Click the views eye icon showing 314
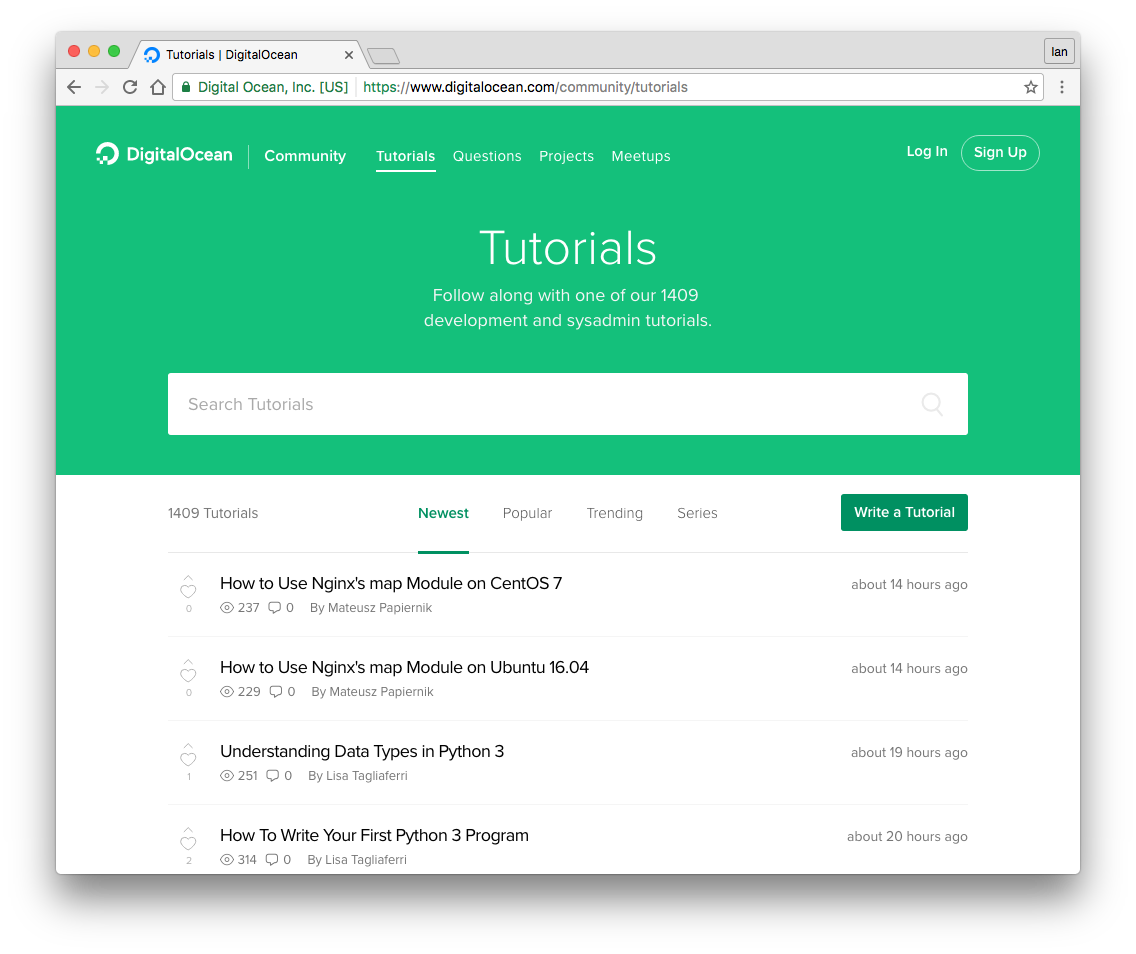The height and width of the screenshot is (954, 1136). point(227,860)
